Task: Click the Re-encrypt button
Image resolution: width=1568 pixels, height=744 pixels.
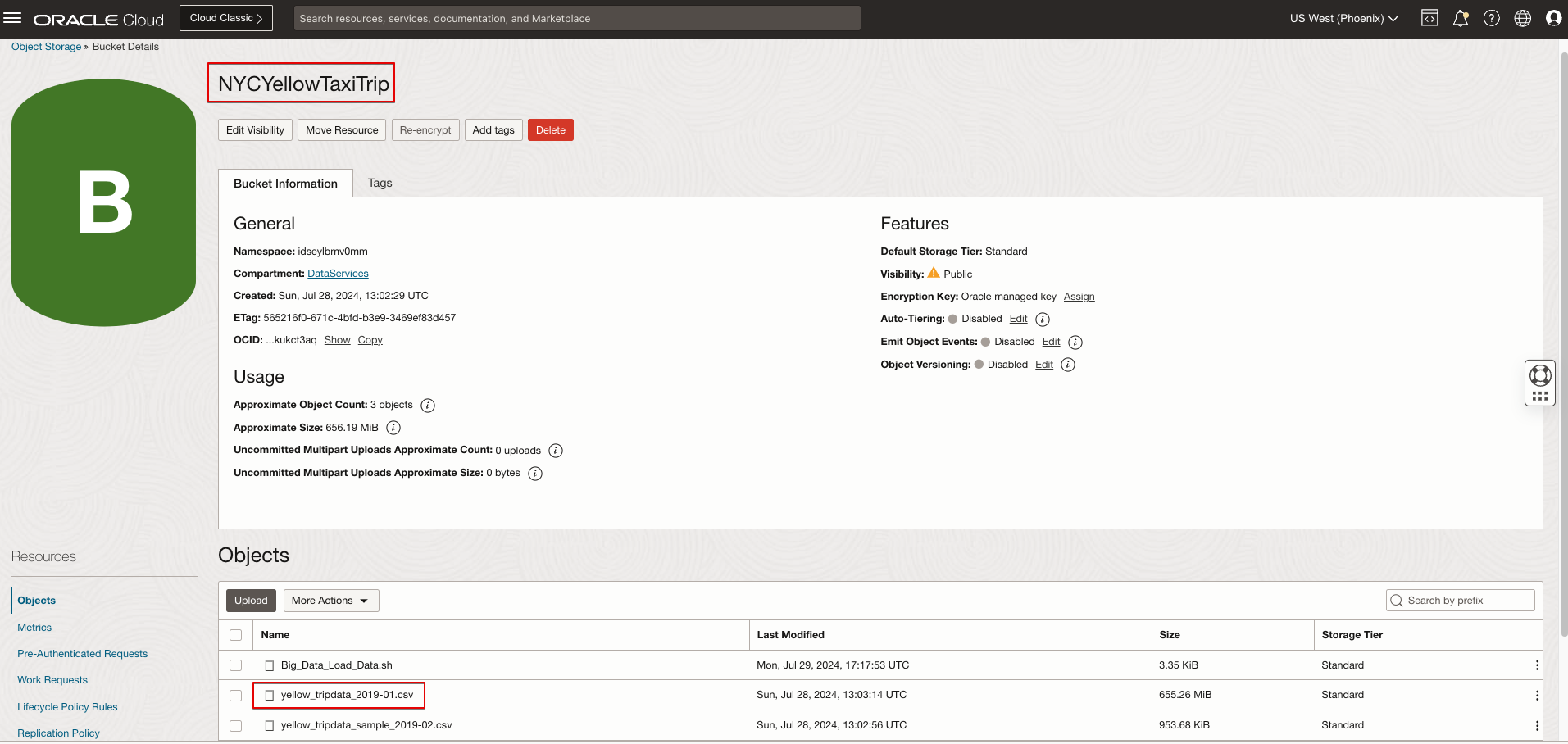Action: [425, 130]
